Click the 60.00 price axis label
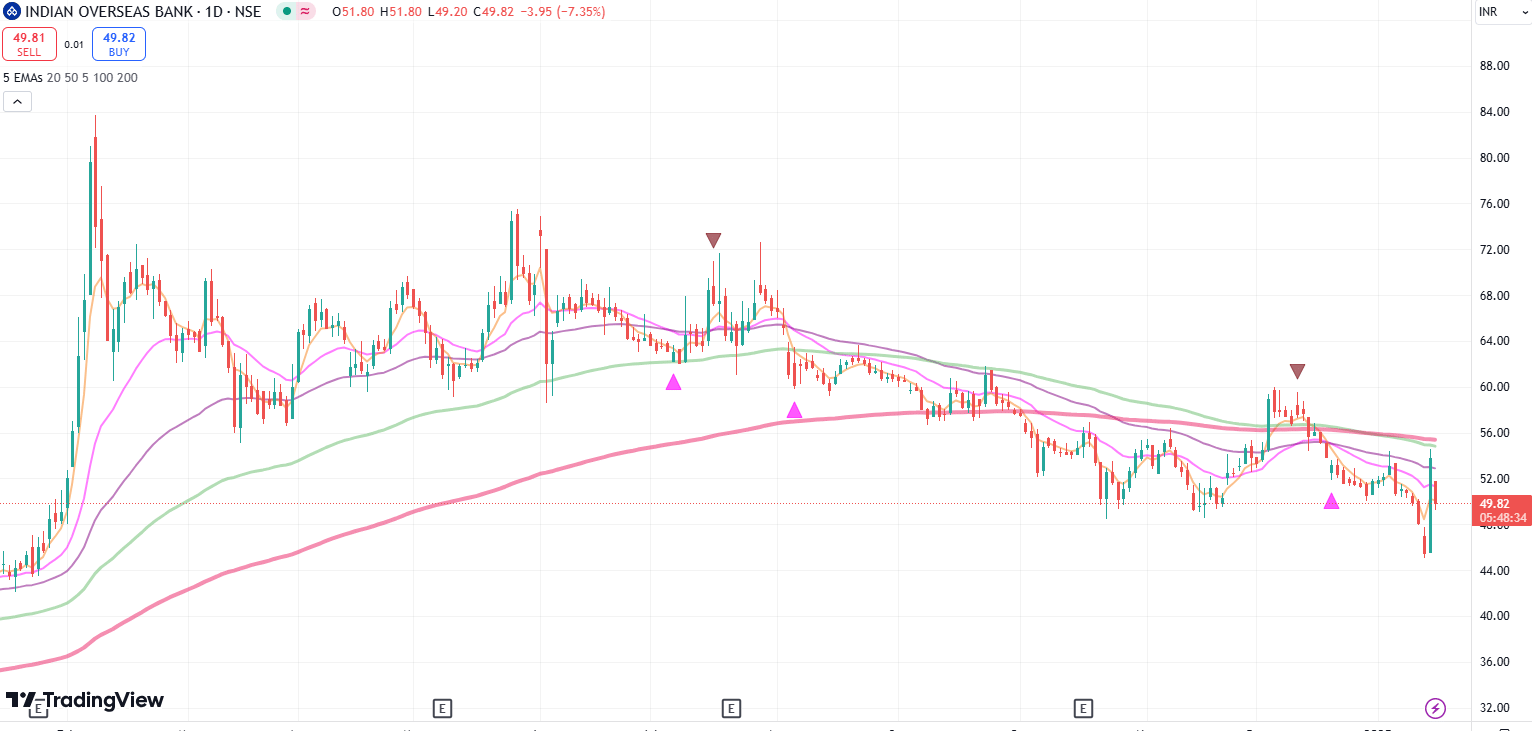1532x731 pixels. (x=1494, y=387)
